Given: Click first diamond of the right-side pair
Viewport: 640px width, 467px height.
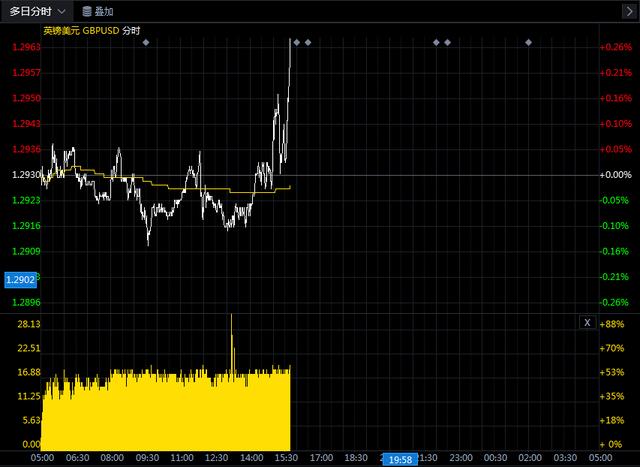Looking at the screenshot, I should (436, 42).
